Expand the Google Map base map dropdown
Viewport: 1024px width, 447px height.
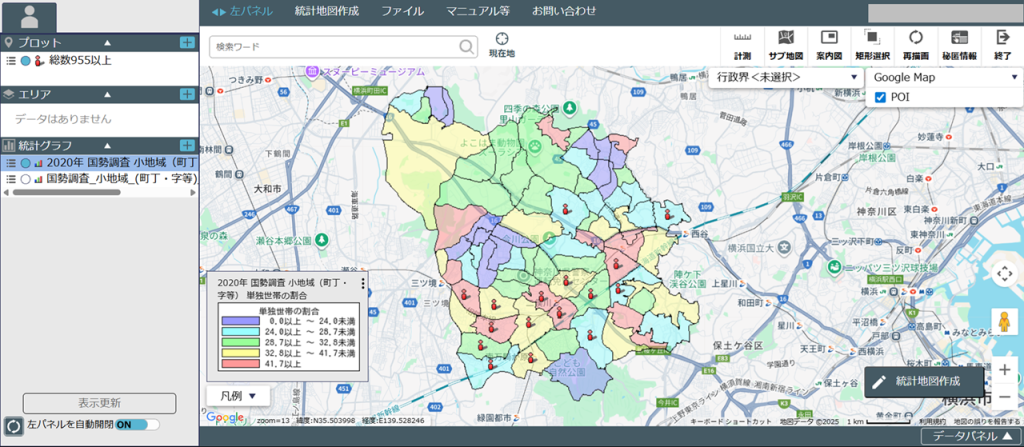click(943, 77)
